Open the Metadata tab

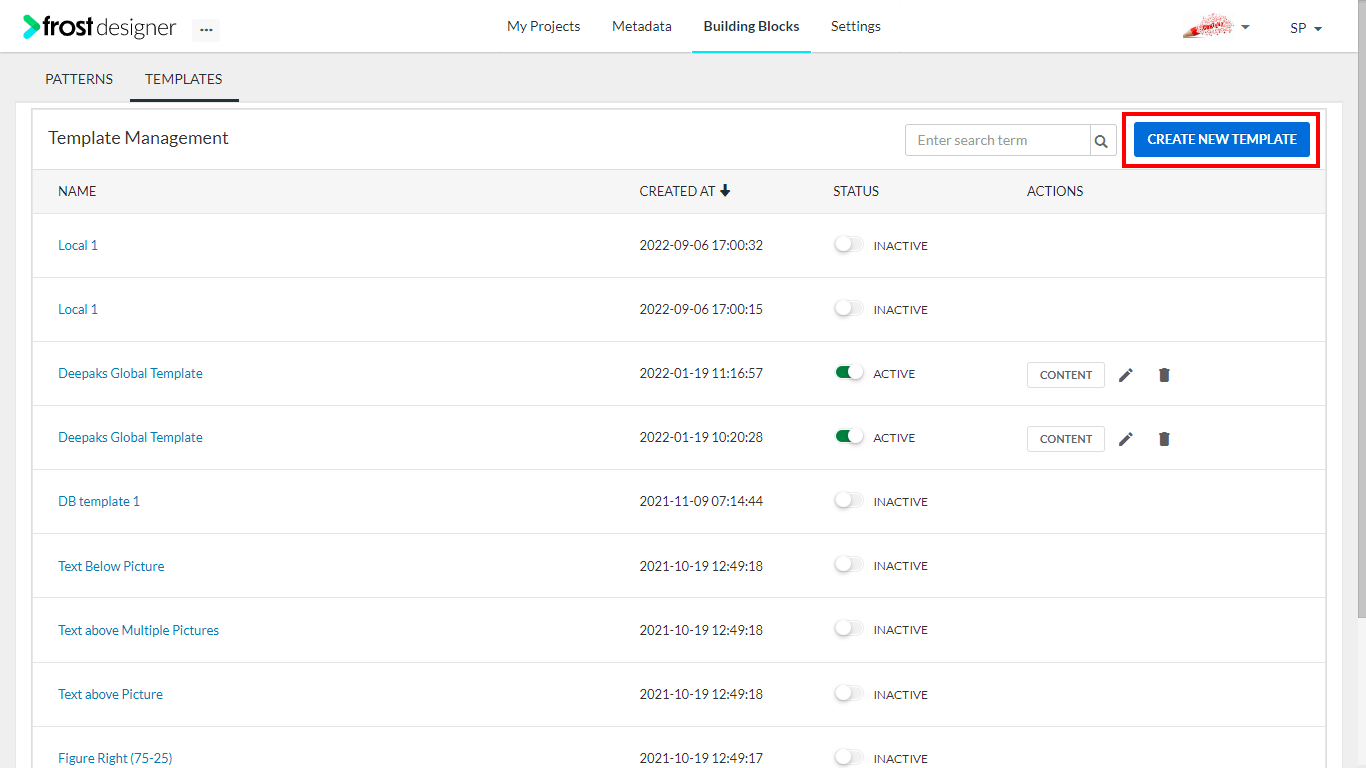[642, 27]
